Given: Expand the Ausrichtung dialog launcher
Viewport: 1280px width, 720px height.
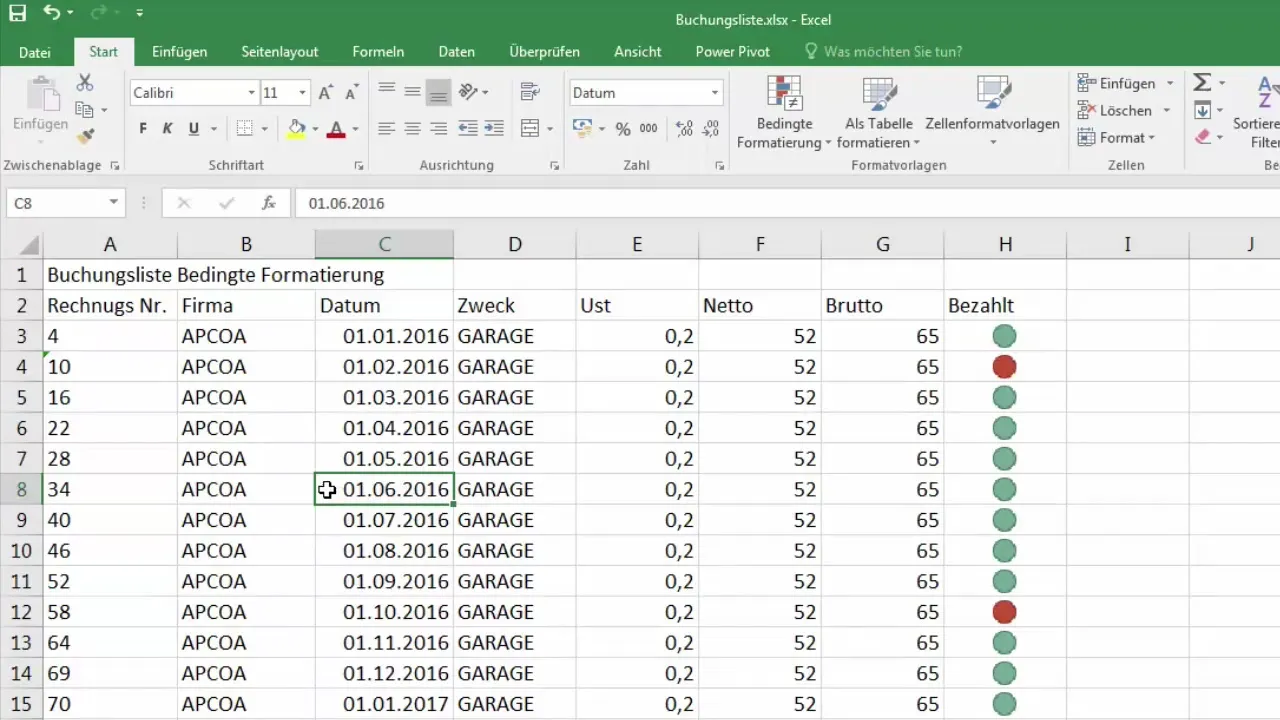Looking at the screenshot, I should (555, 166).
